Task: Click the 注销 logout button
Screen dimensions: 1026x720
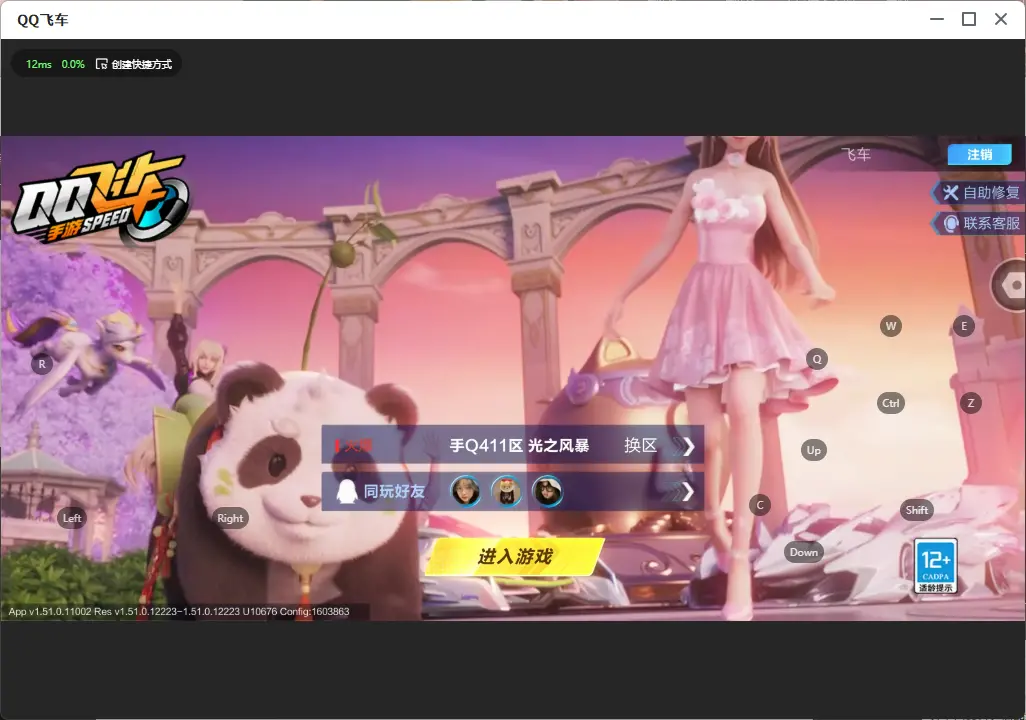Action: (x=980, y=154)
